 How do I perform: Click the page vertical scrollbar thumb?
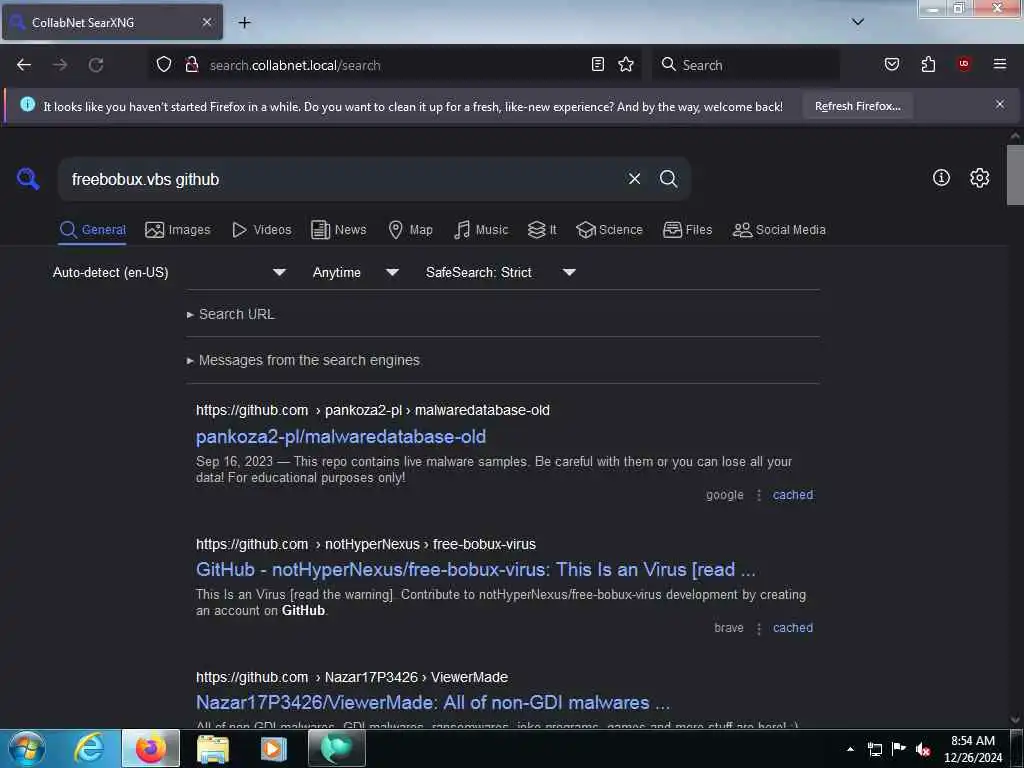click(1015, 175)
